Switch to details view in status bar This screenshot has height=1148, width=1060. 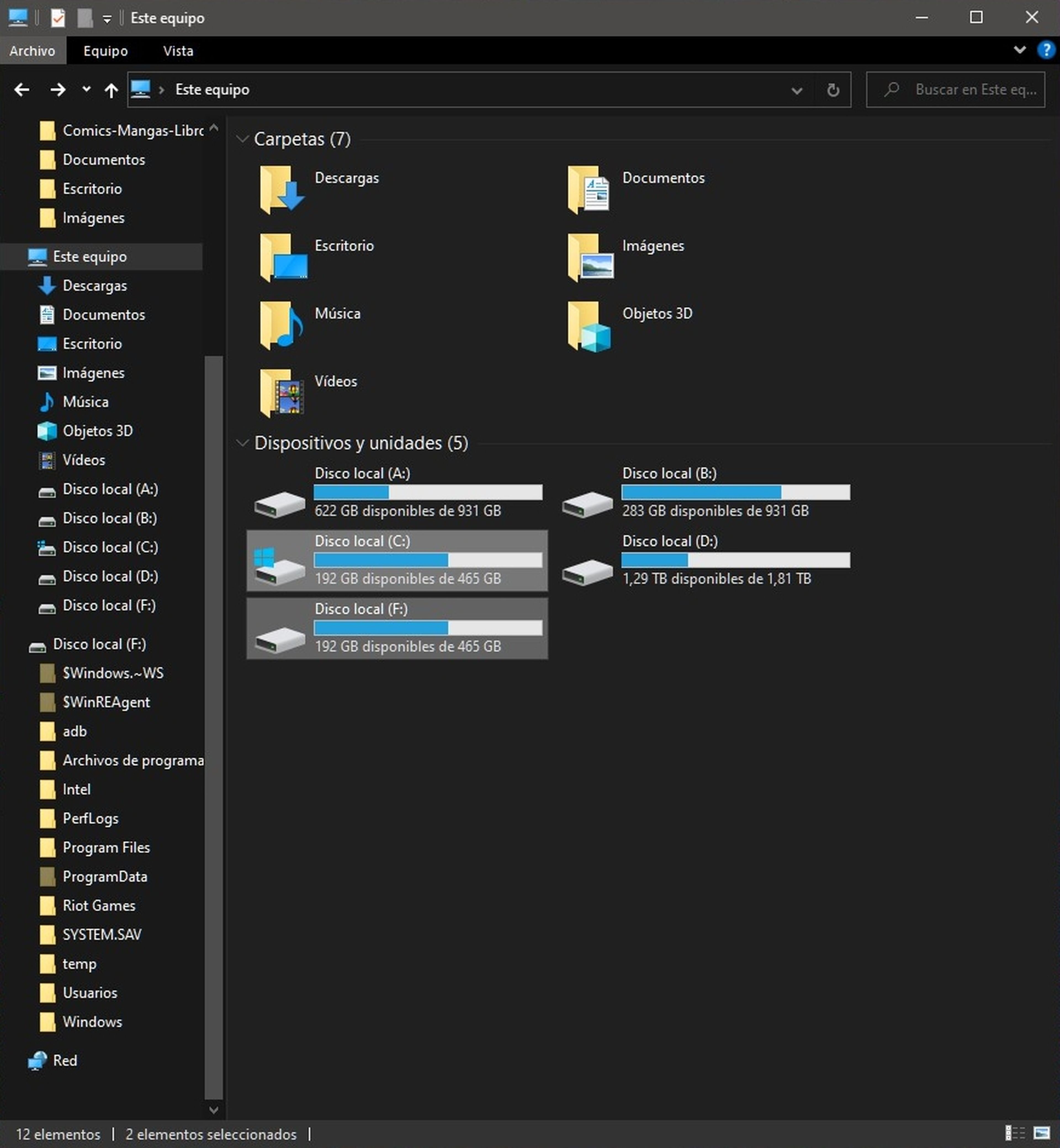point(1015,1133)
